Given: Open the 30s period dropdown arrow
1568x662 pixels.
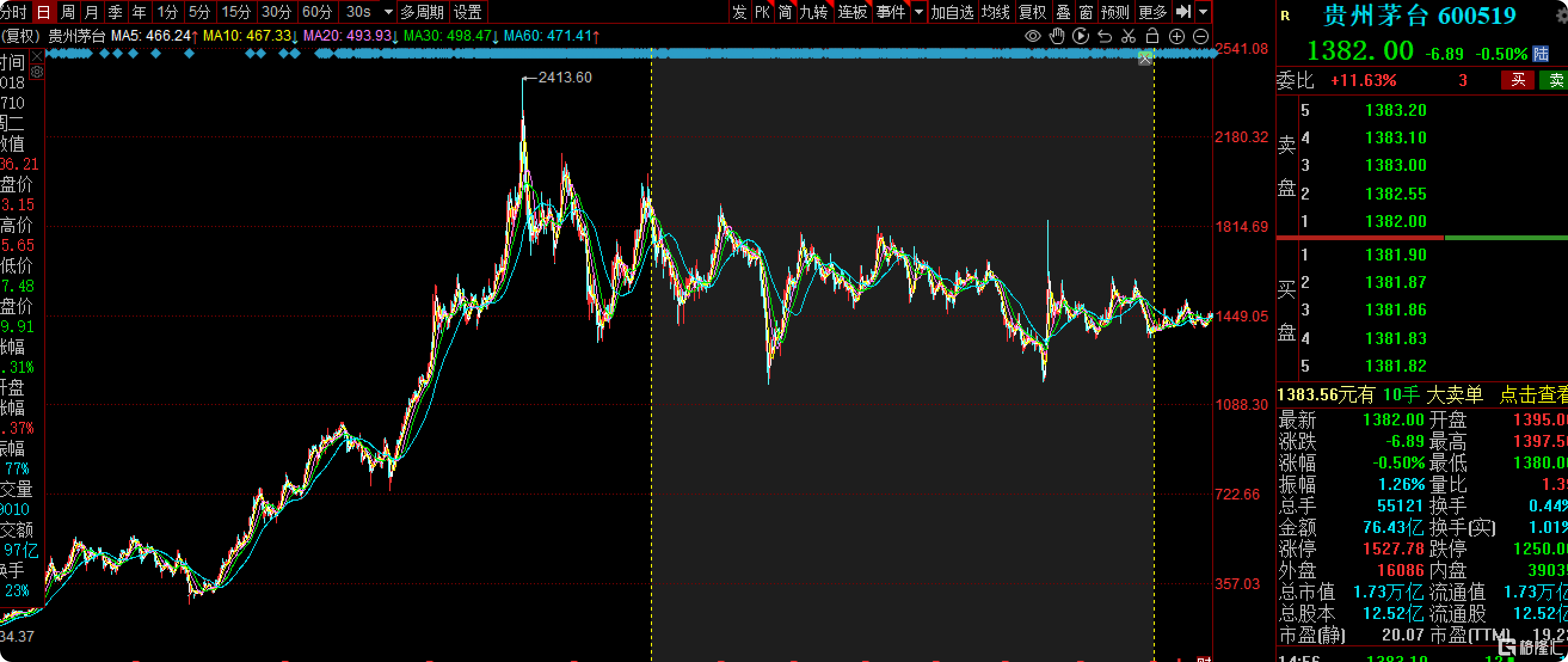Looking at the screenshot, I should (x=388, y=11).
